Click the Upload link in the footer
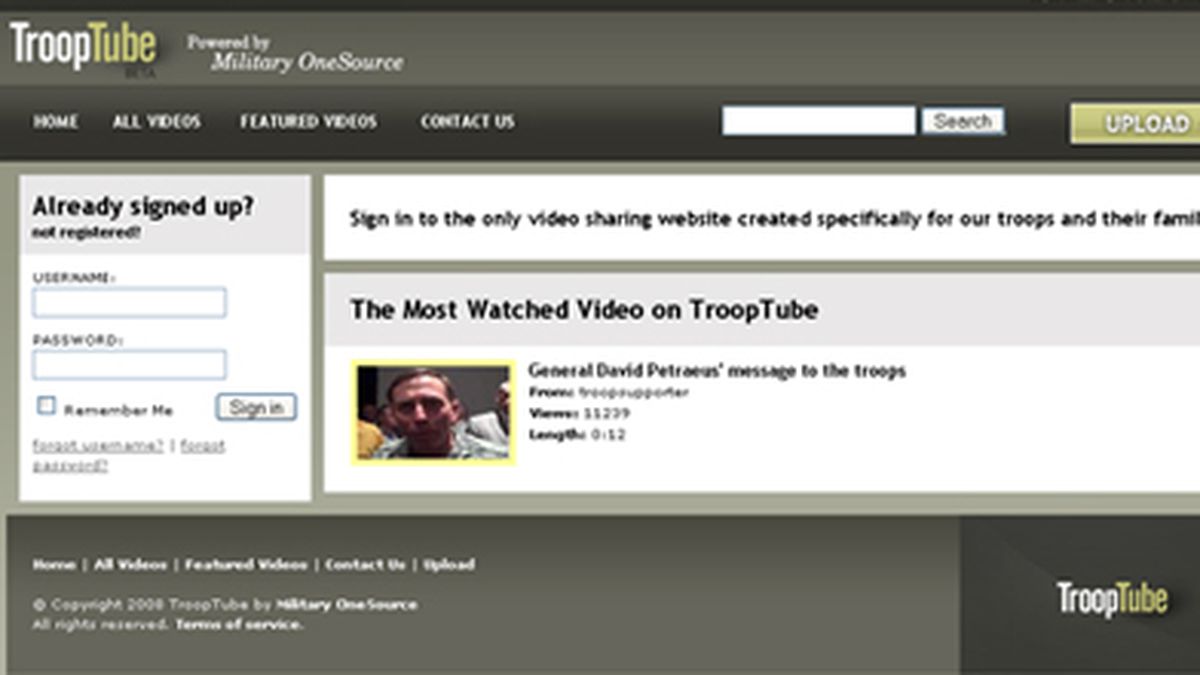The image size is (1200, 675). click(448, 564)
